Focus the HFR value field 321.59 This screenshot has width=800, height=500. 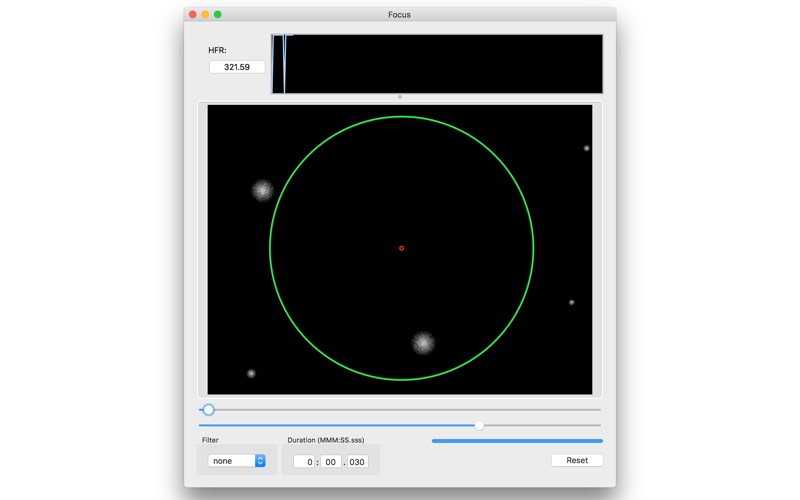(x=237, y=67)
